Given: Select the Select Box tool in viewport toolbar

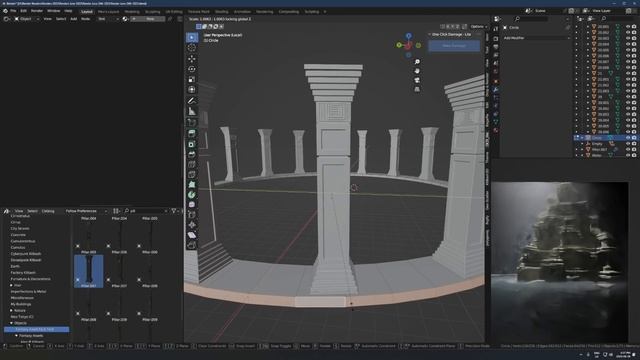Looking at the screenshot, I should tap(192, 38).
